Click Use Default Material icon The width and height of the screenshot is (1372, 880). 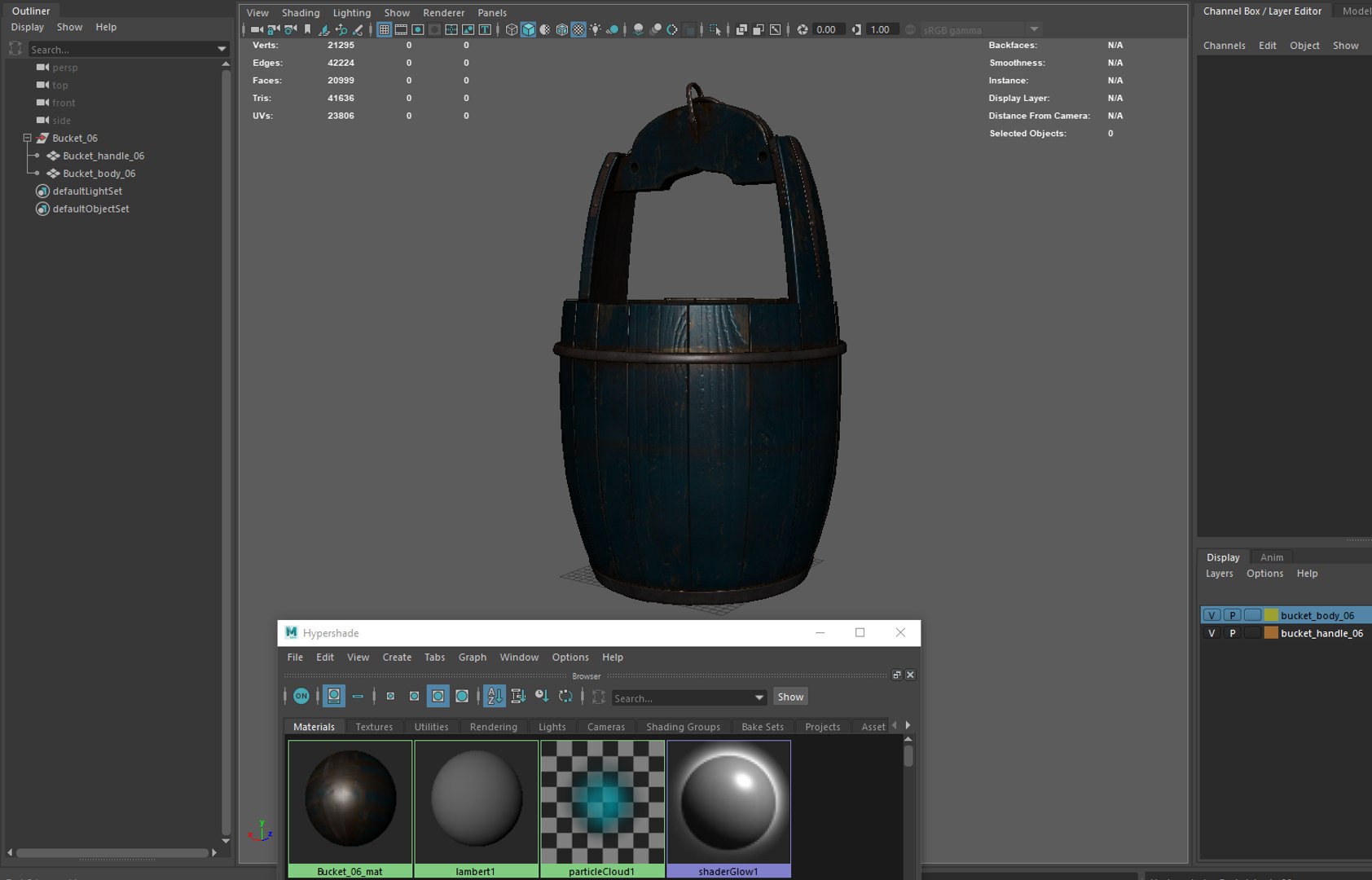(x=545, y=29)
